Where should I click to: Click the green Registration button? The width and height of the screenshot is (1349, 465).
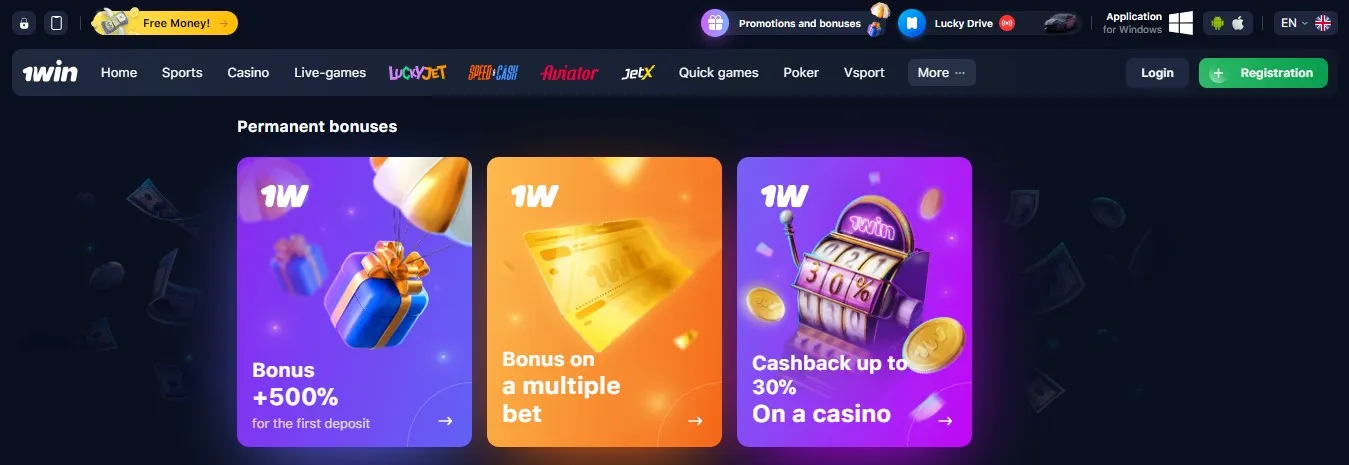(1263, 73)
